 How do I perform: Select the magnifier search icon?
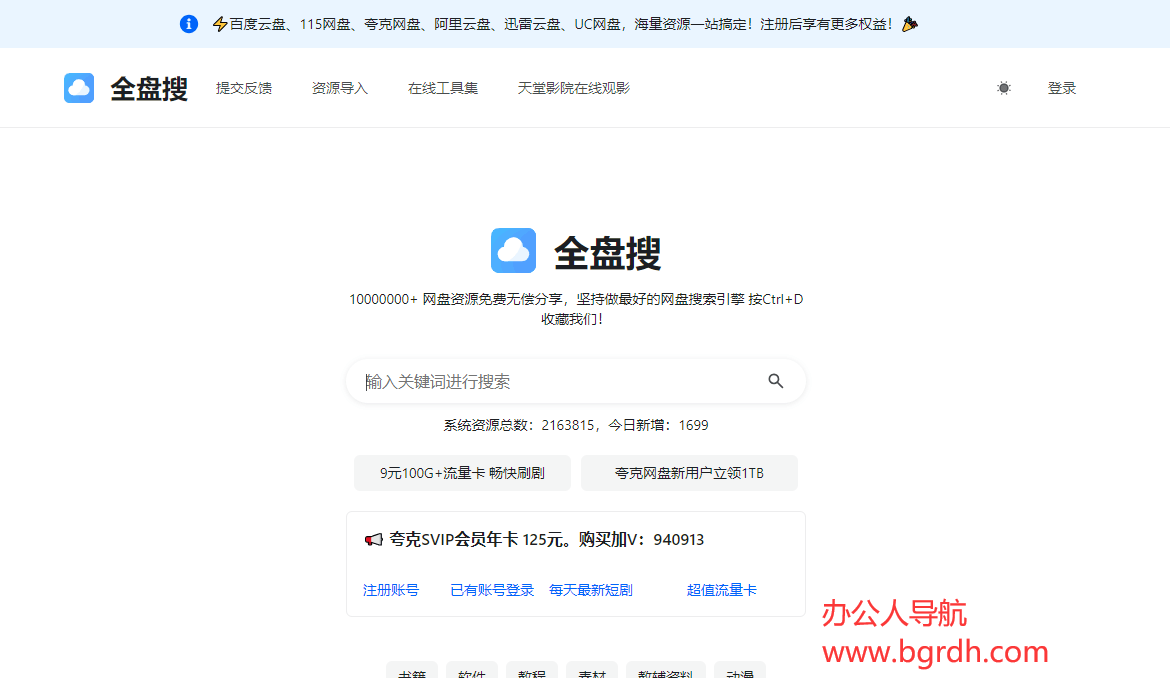(776, 381)
